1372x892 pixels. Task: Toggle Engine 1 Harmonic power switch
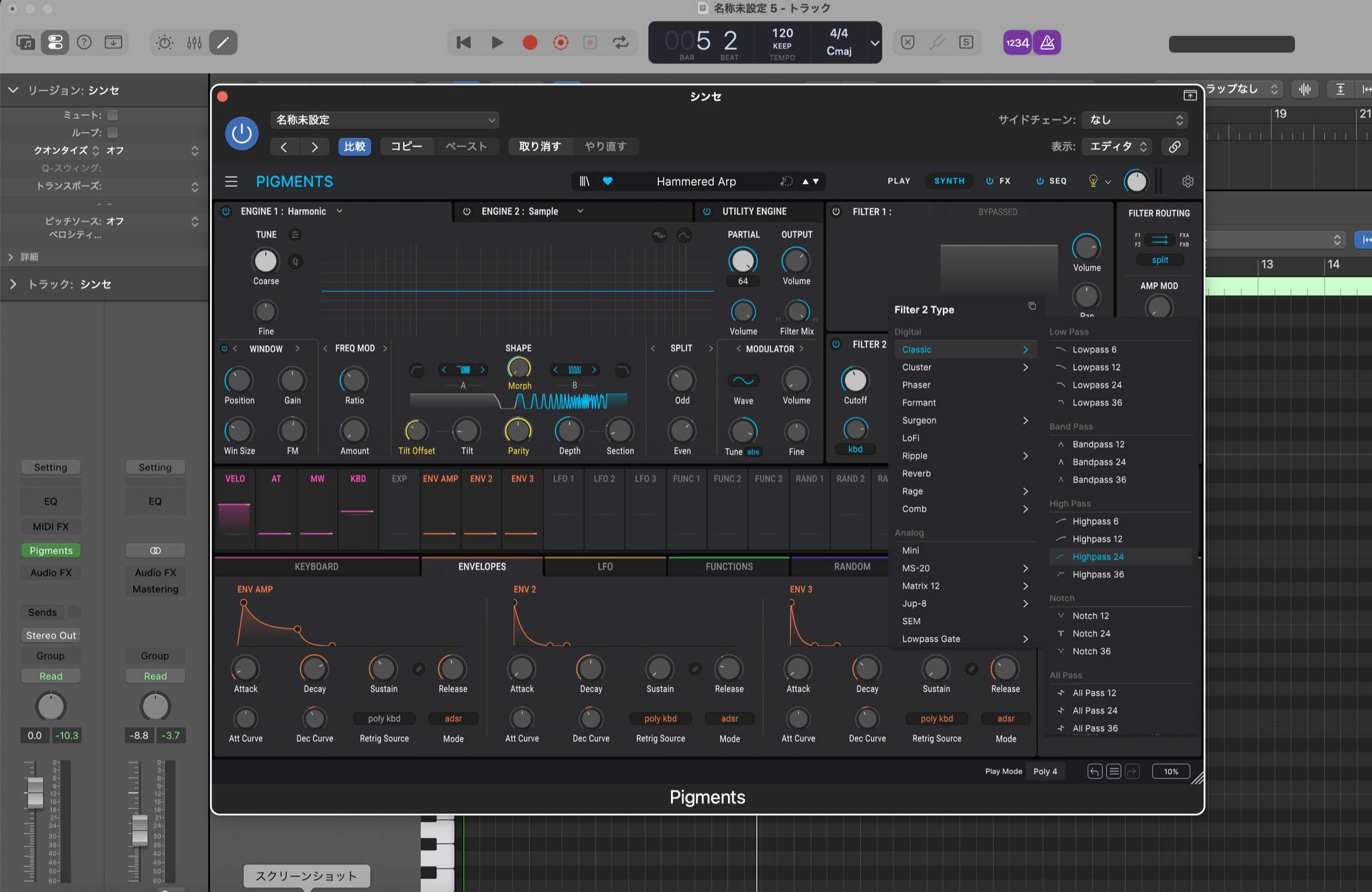point(226,211)
